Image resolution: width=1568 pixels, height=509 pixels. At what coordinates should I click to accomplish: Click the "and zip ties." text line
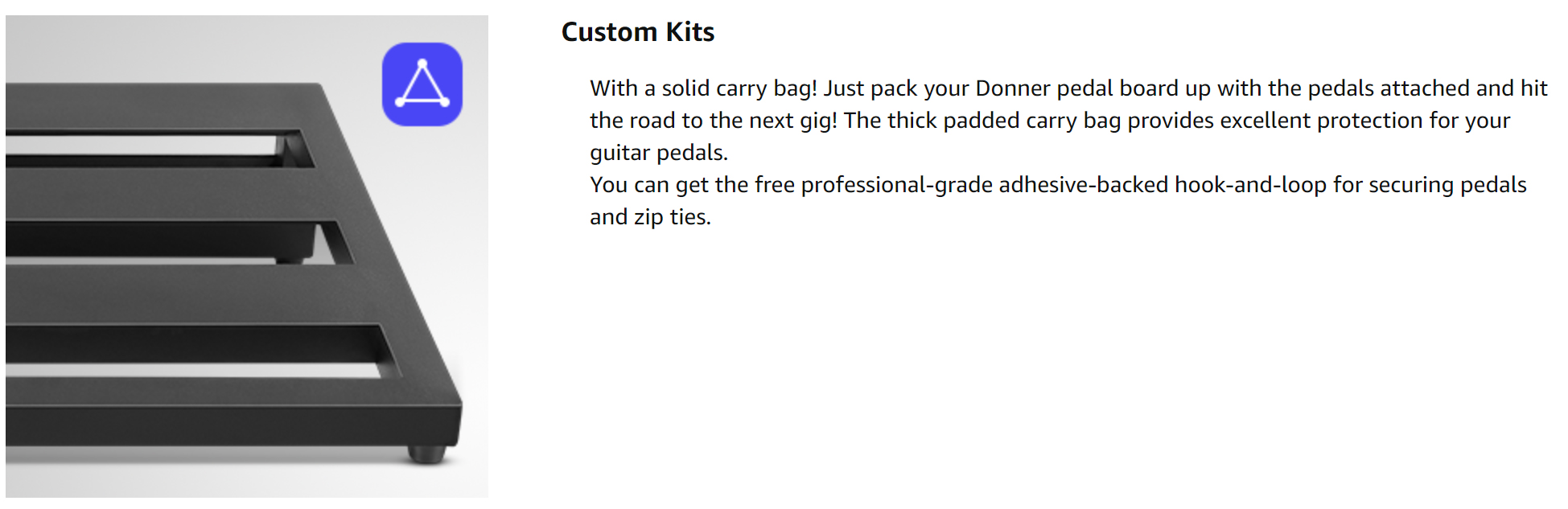650,217
